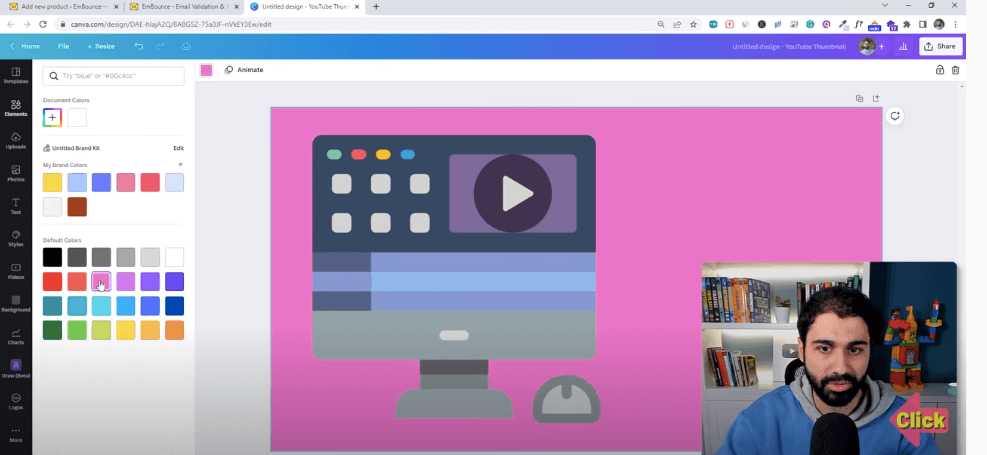Click the Canva account avatar in header
The width and height of the screenshot is (987, 455).
(867, 47)
